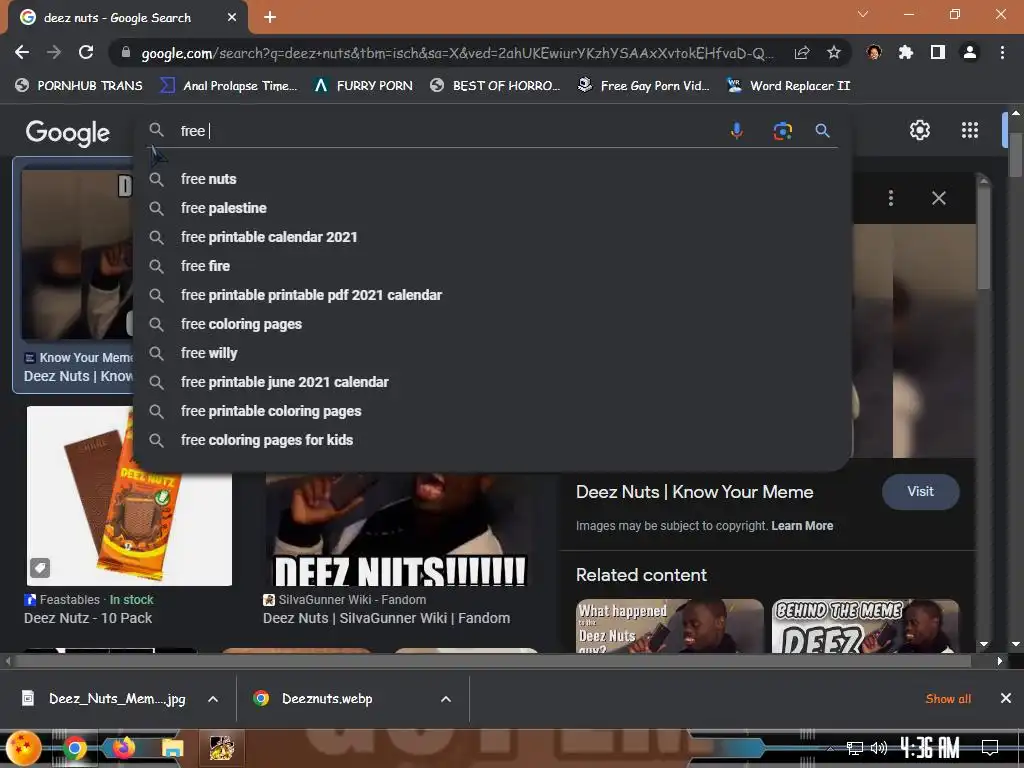Open the Chrome three-dot menu
1024x768 pixels.
pyautogui.click(x=1002, y=52)
